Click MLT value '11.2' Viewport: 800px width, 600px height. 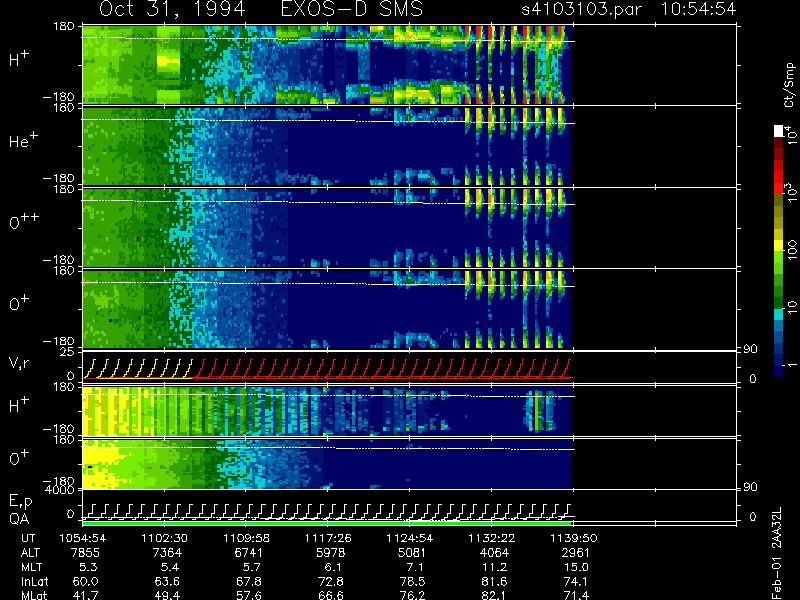coord(494,567)
